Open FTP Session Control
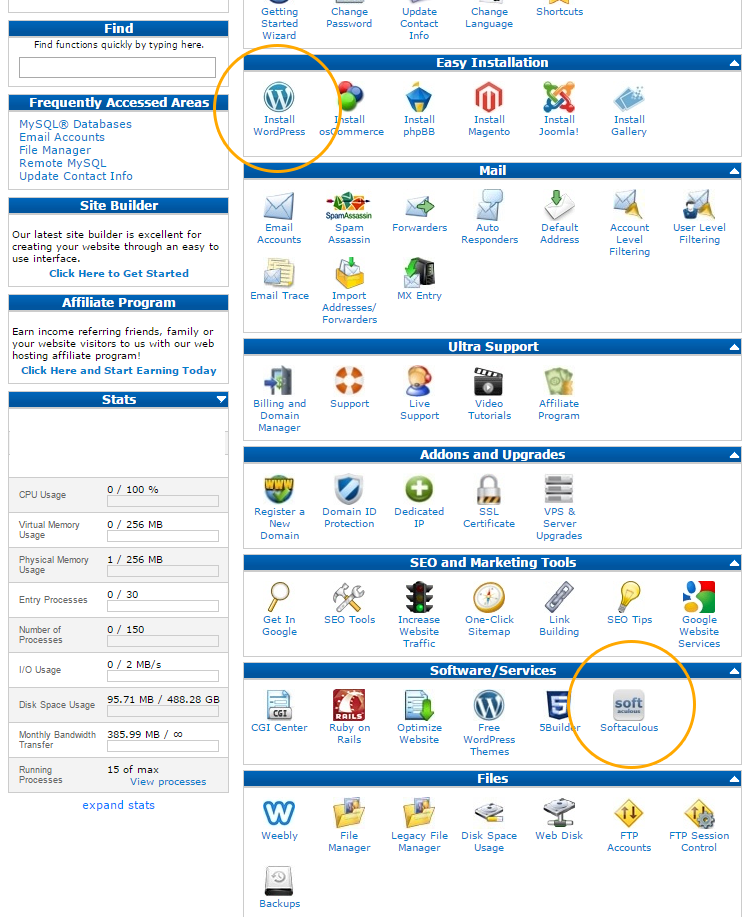This screenshot has height=917, width=742. tap(699, 813)
